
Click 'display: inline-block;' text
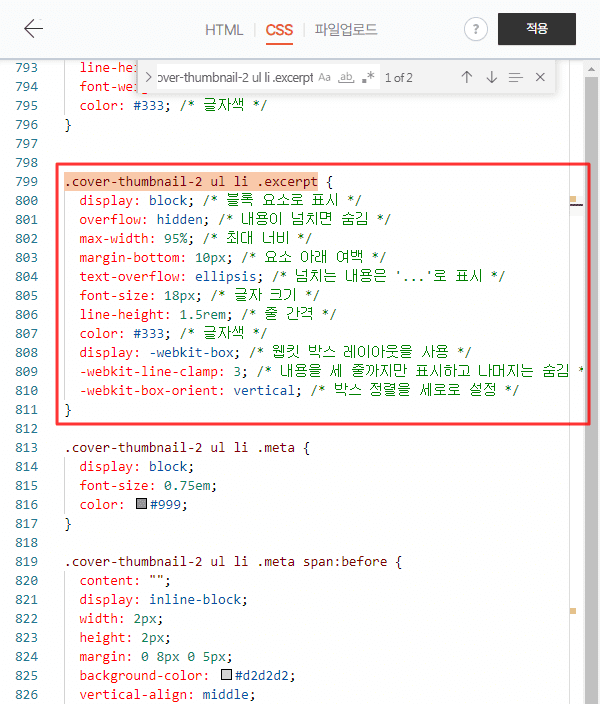click(163, 600)
